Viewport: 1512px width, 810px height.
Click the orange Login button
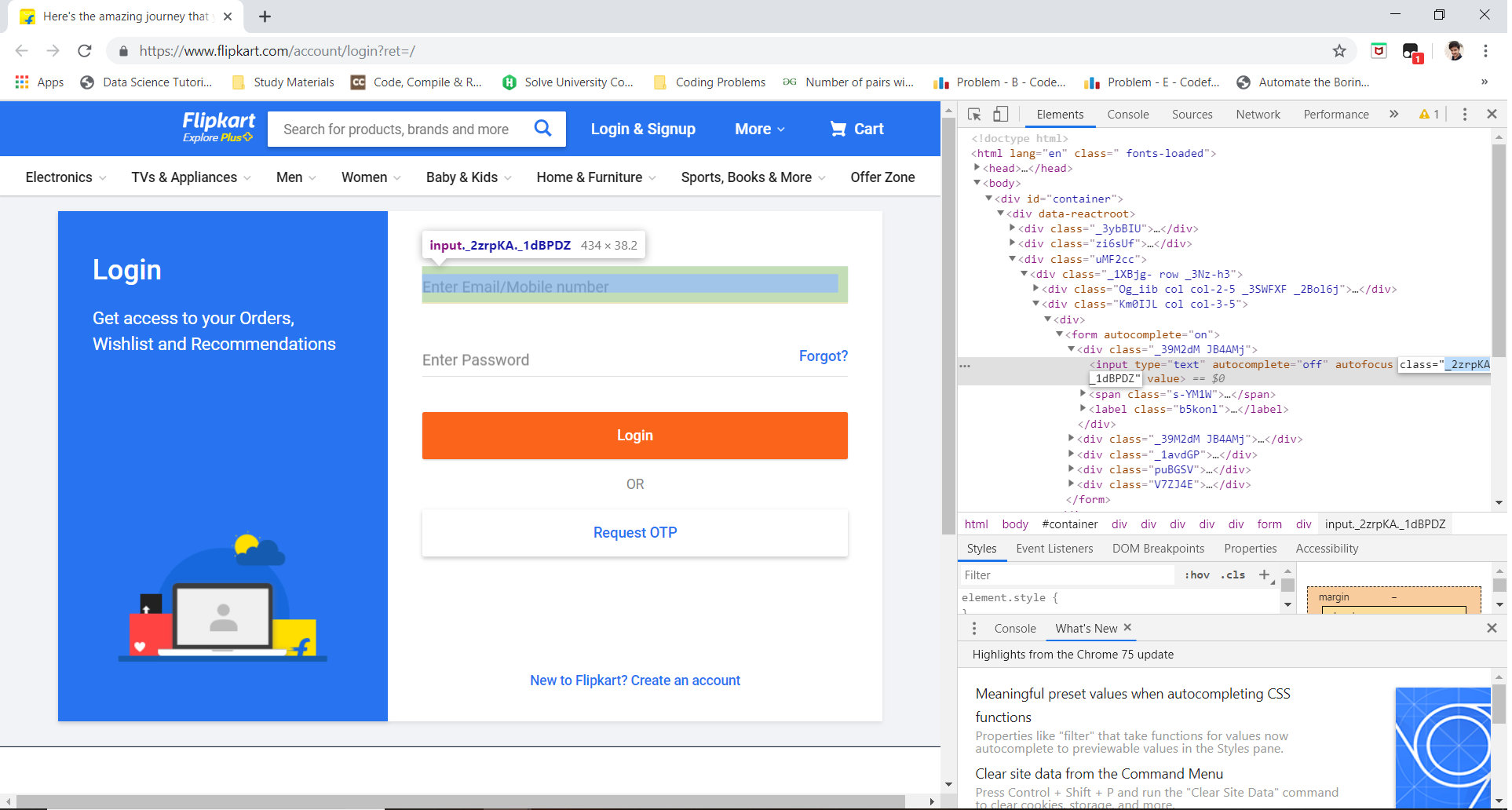pyautogui.click(x=635, y=436)
